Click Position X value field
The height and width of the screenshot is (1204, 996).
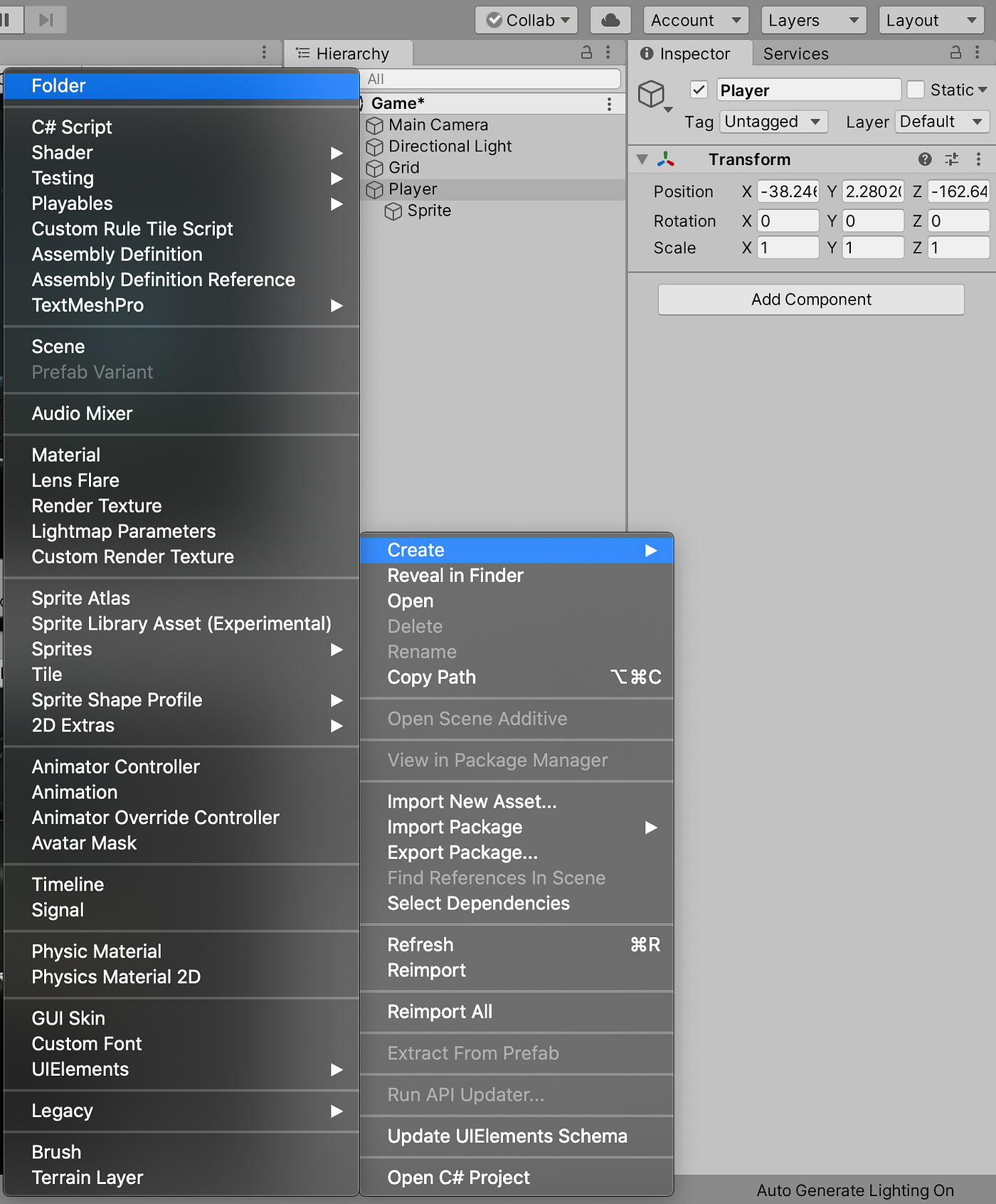[788, 191]
